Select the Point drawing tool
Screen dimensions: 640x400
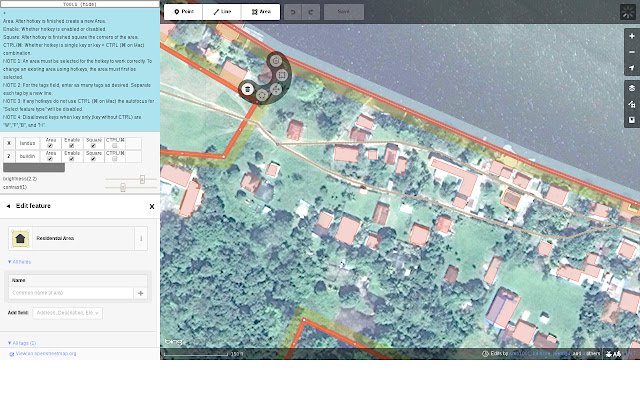pyautogui.click(x=184, y=12)
